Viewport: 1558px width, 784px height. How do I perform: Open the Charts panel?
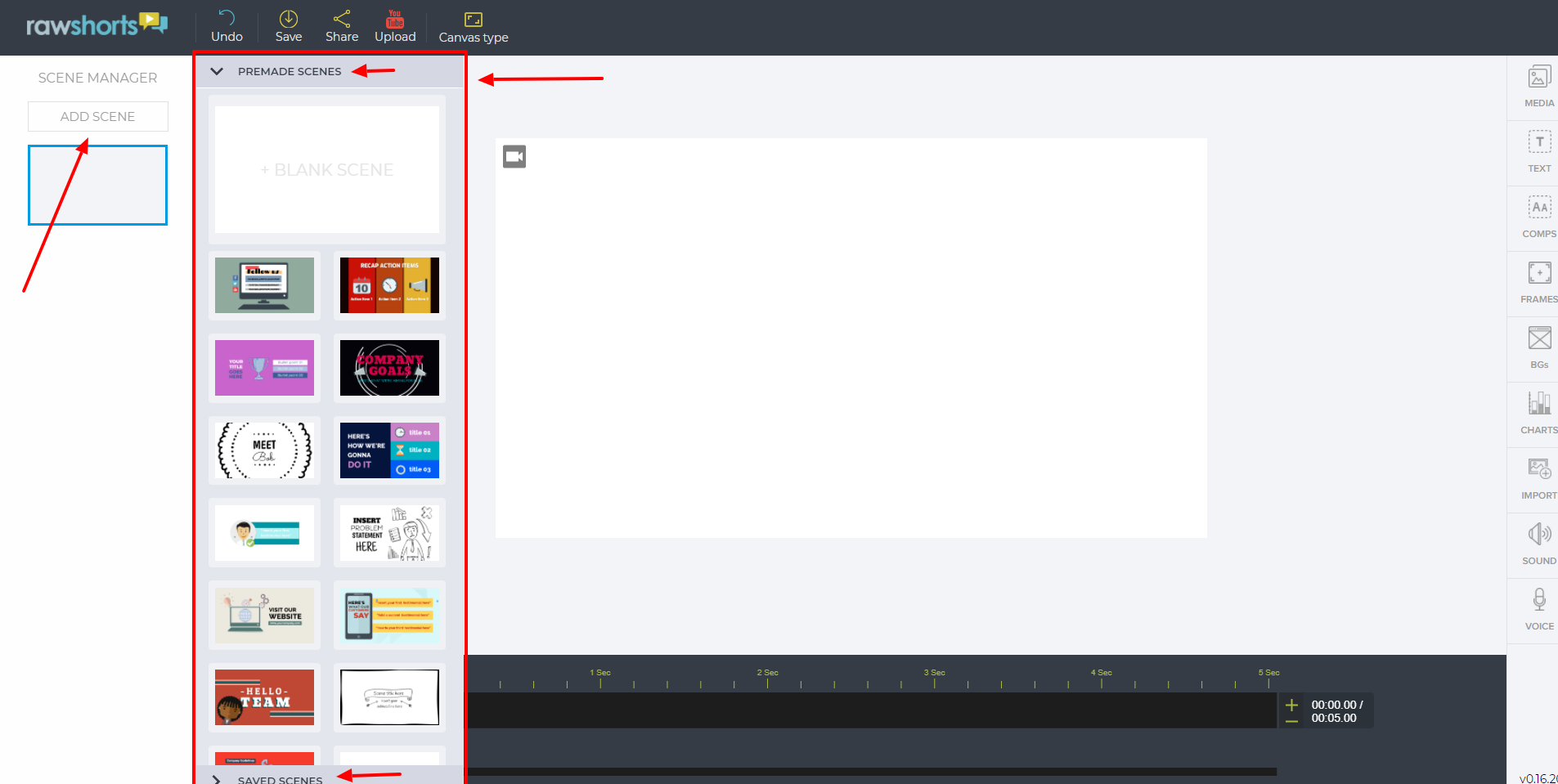point(1539,414)
